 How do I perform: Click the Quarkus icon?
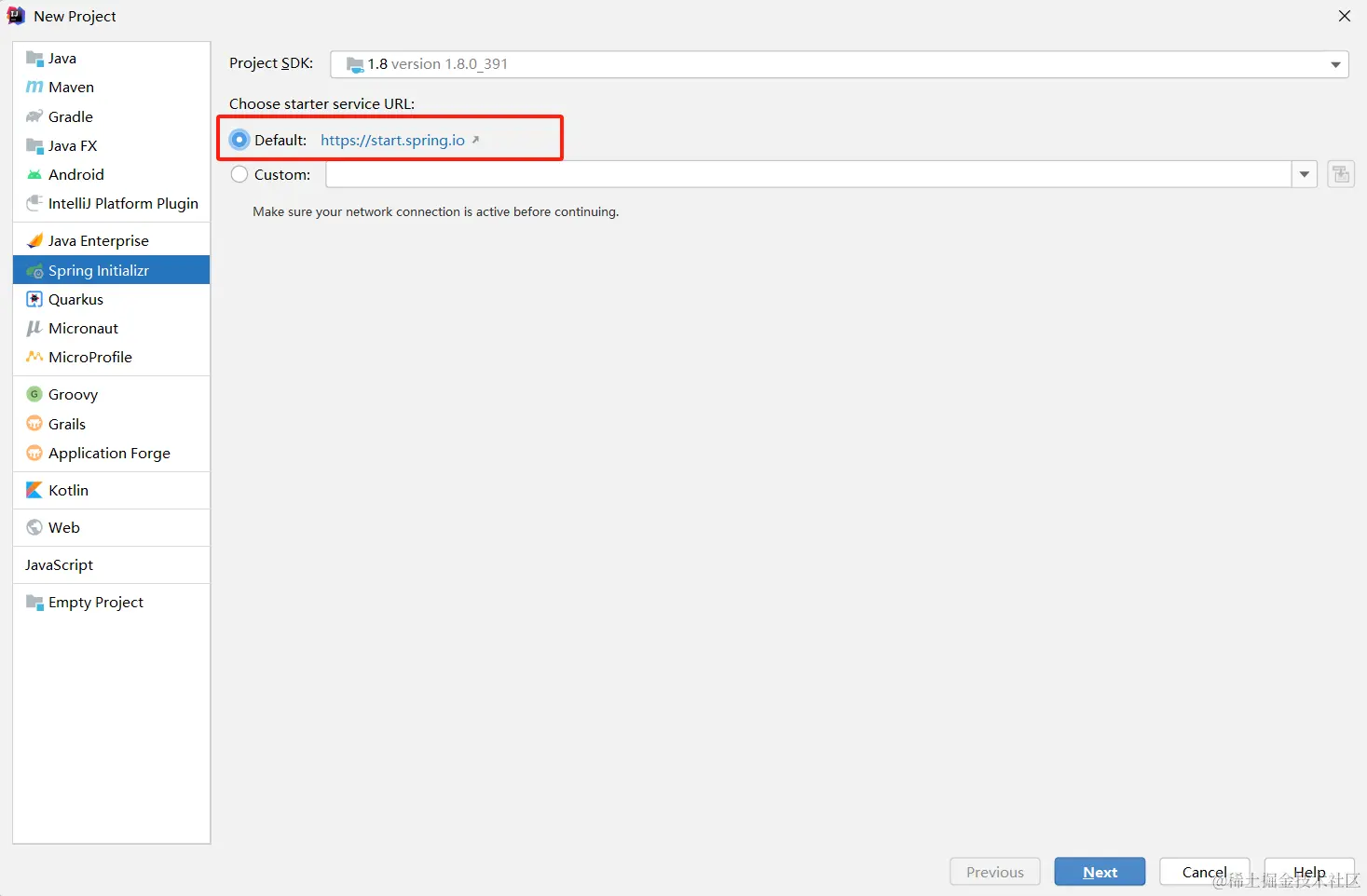coord(34,299)
